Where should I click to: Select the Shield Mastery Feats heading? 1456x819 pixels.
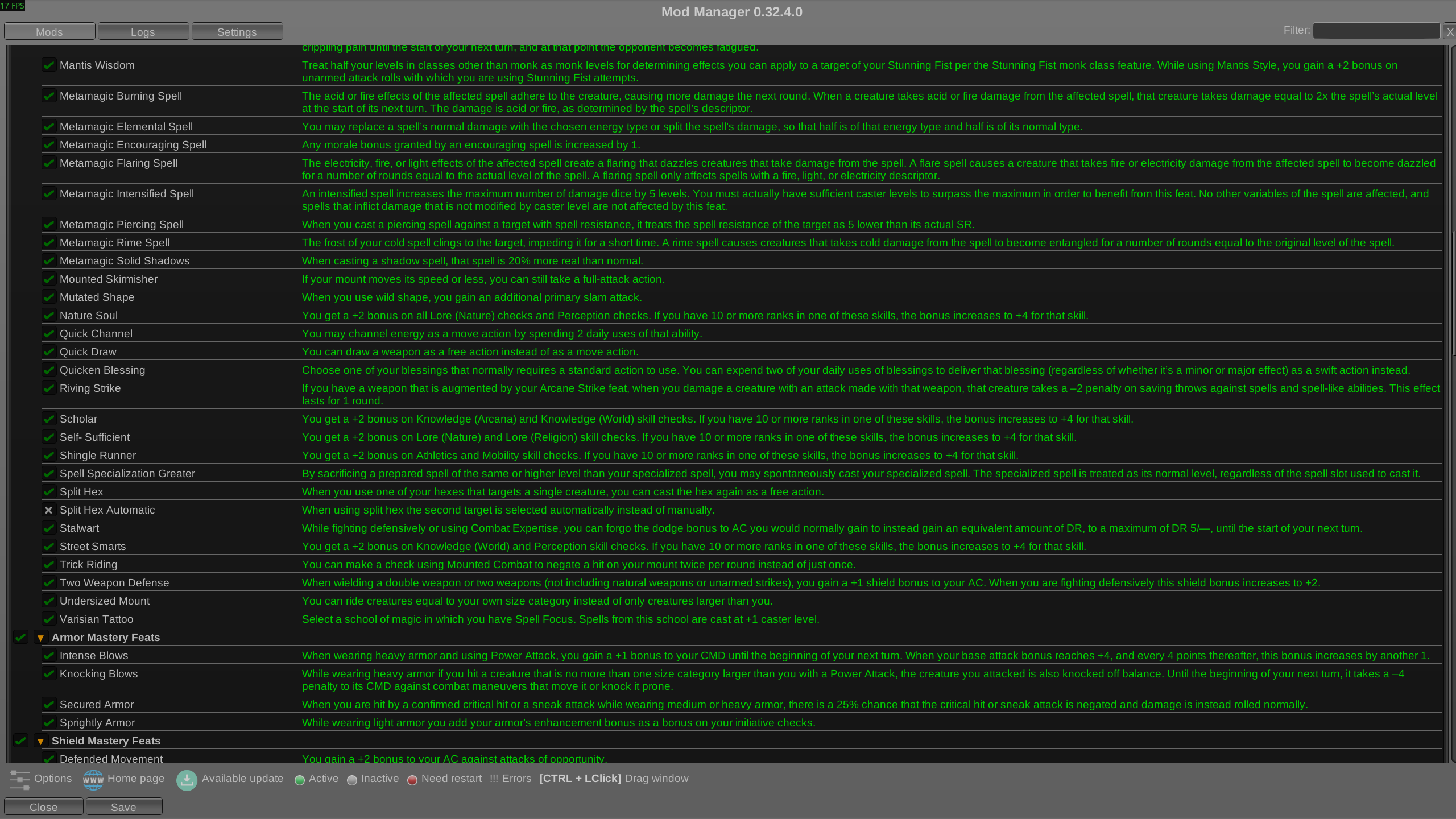106,741
